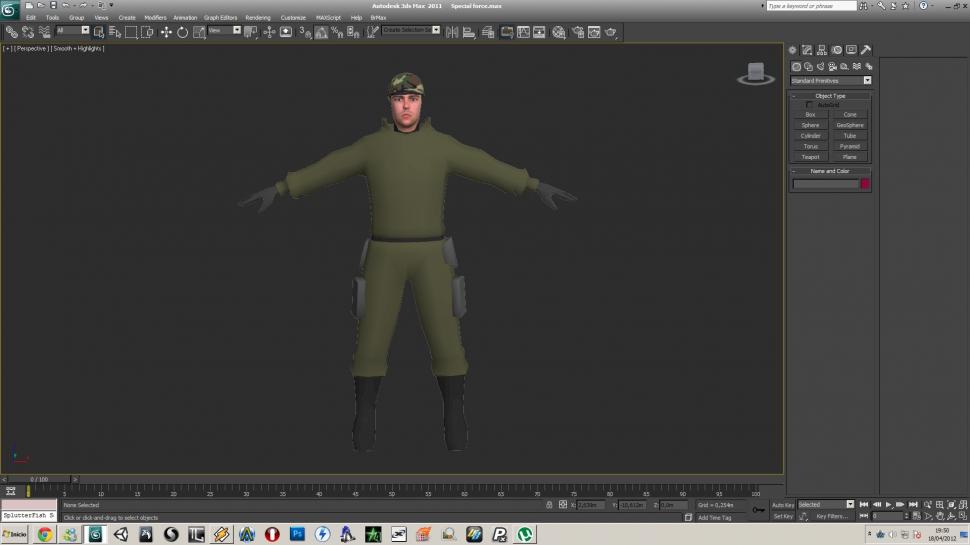Click the Pyramid button
This screenshot has height=545, width=970.
(x=850, y=147)
